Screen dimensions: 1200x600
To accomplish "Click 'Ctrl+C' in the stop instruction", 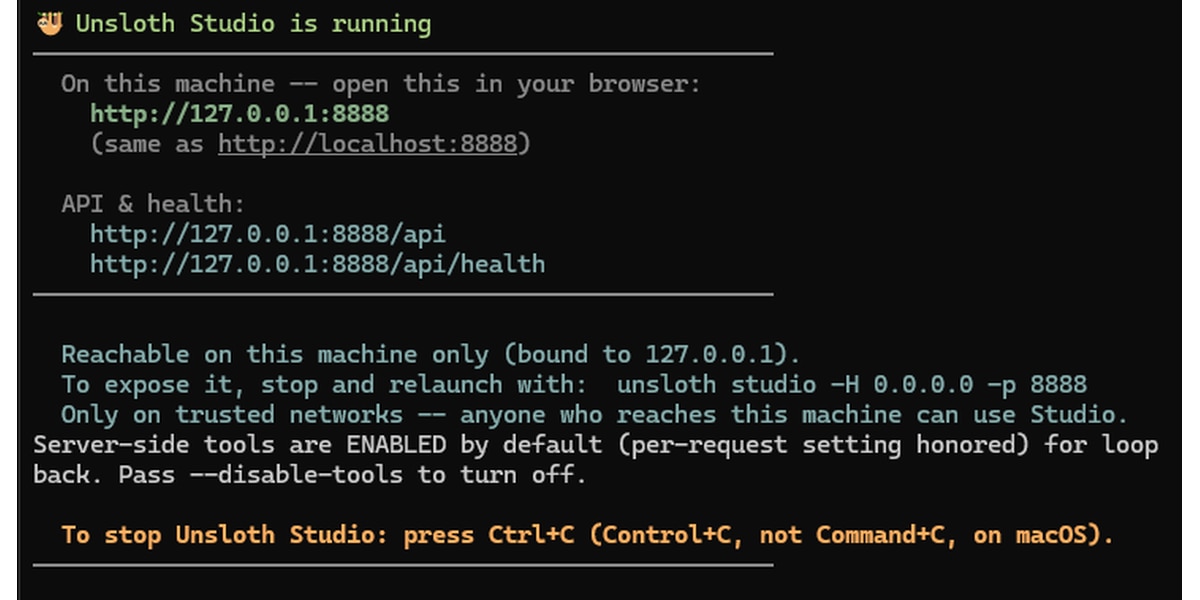I will pyautogui.click(x=531, y=534).
